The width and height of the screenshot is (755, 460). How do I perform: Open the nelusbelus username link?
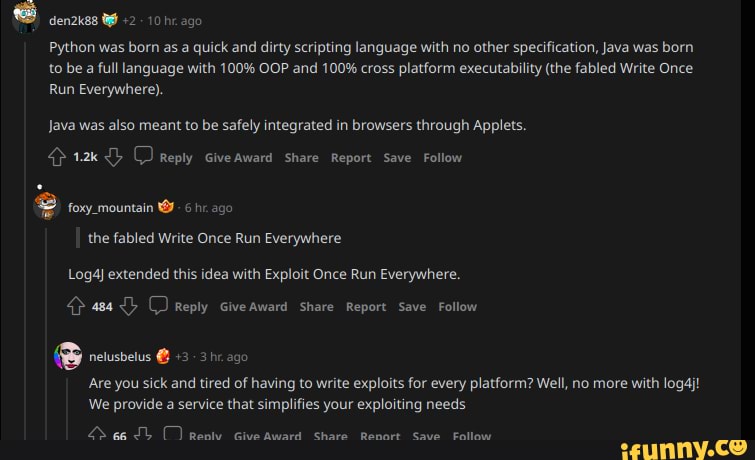[119, 356]
